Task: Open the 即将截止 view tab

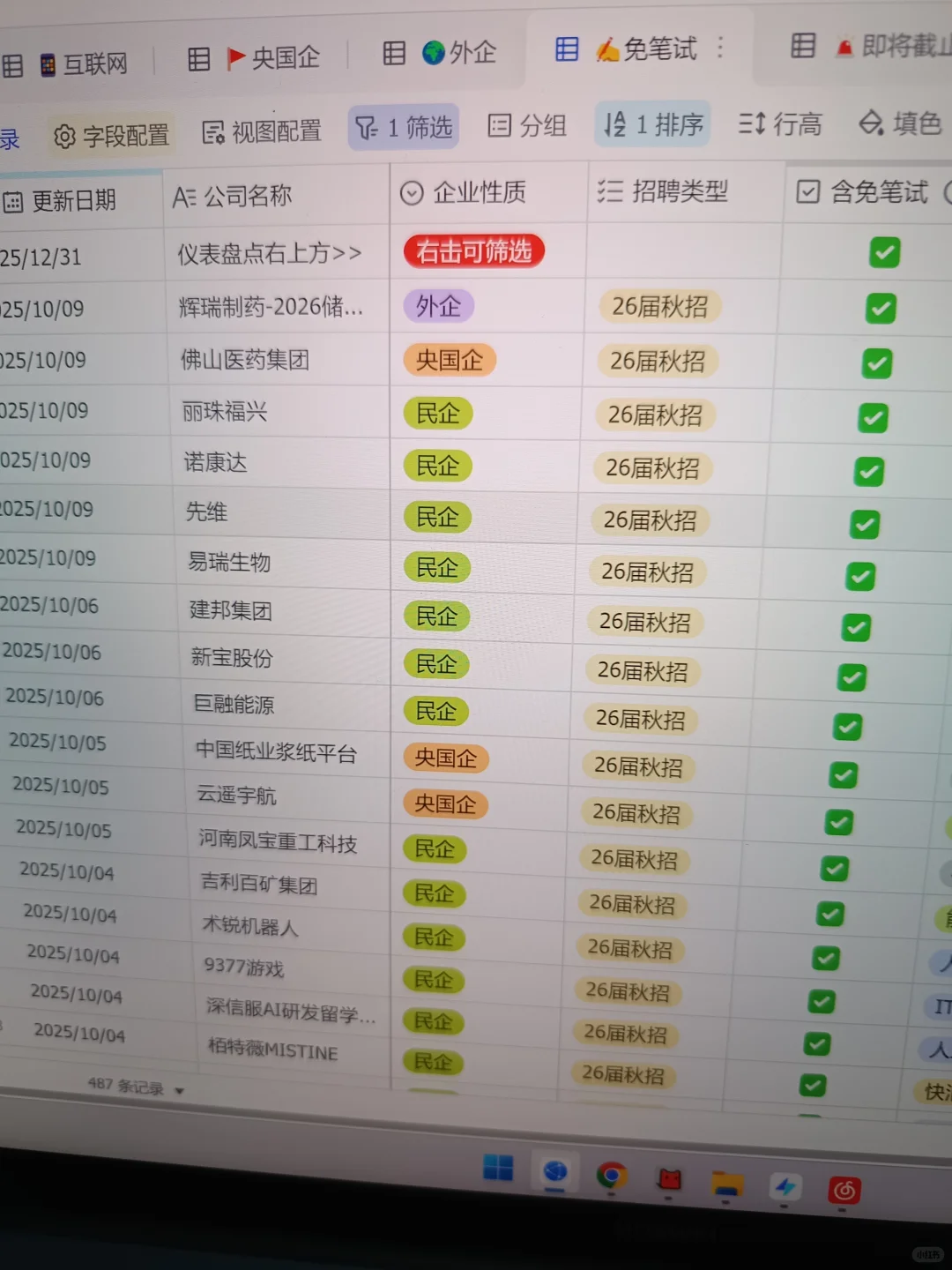Action: coord(893,46)
